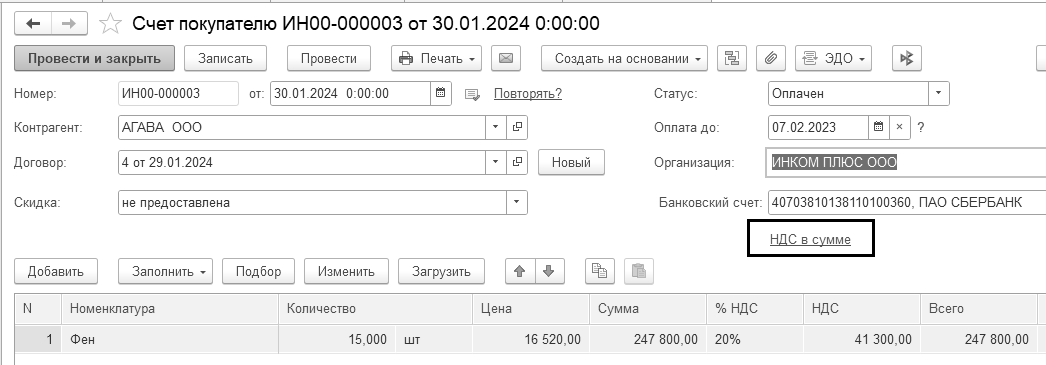Image resolution: width=1046 pixels, height=365 pixels.
Task: Paste rows from clipboard icon
Action: click(x=639, y=271)
